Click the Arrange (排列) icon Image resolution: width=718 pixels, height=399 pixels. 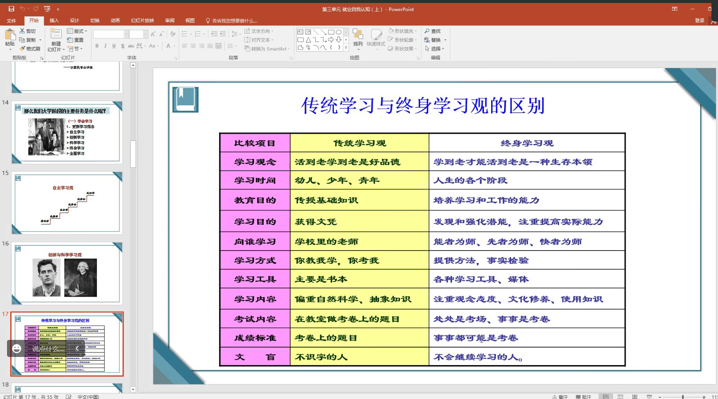(x=358, y=38)
